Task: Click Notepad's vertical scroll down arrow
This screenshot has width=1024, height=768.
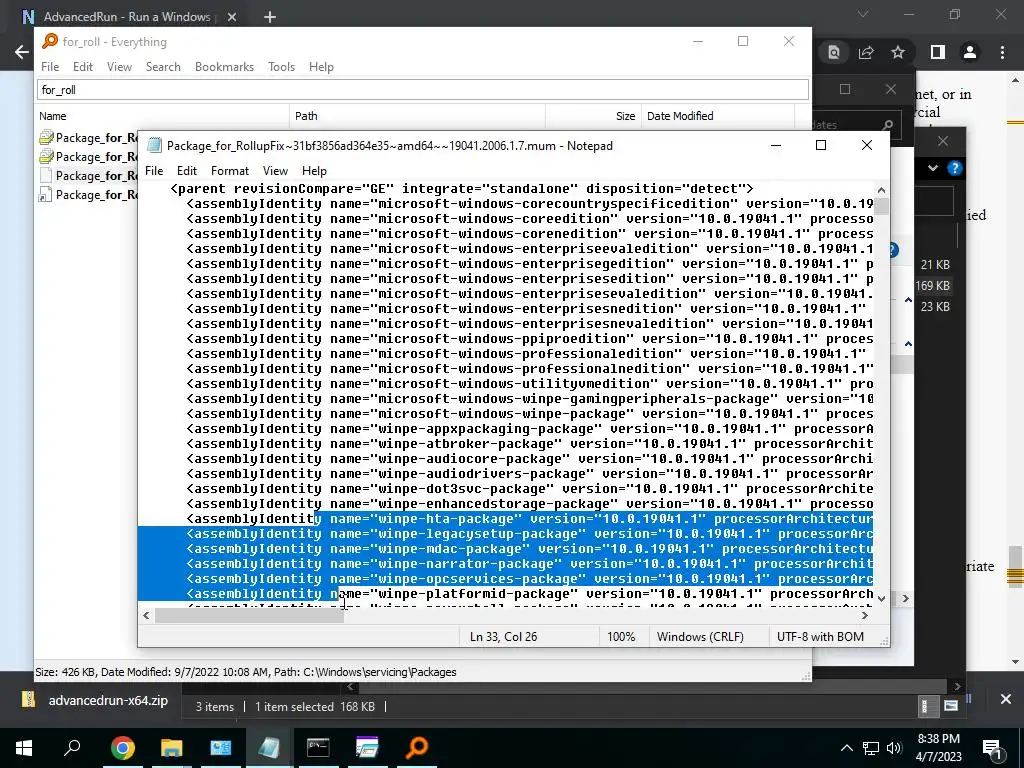Action: click(x=881, y=598)
